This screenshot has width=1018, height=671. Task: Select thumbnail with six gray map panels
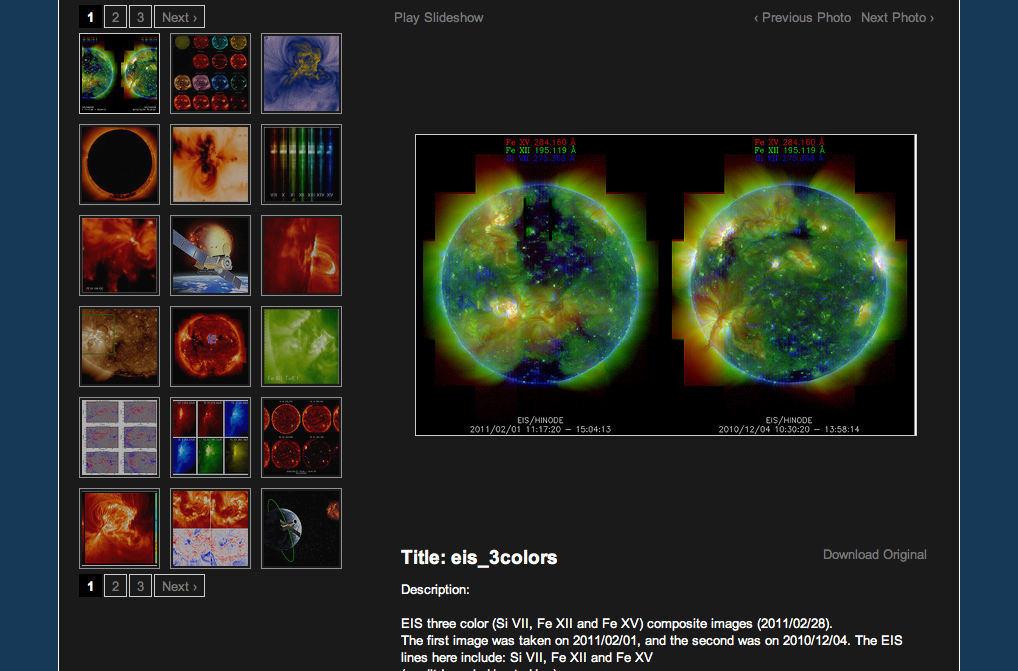(x=119, y=438)
